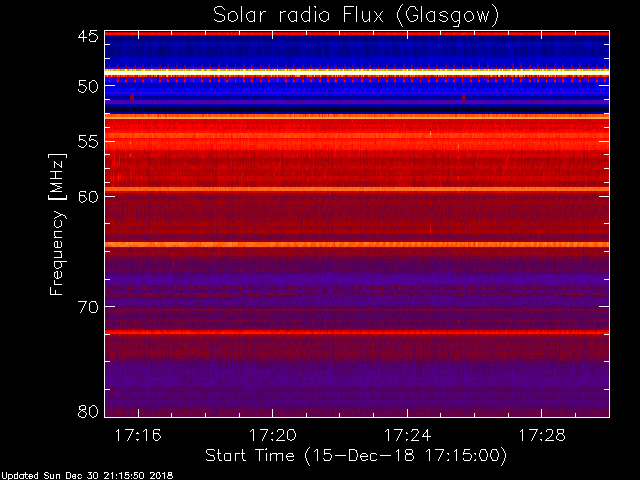640x480 pixels.
Task: Click the red emission line near 72 MHz
Action: tap(357, 332)
